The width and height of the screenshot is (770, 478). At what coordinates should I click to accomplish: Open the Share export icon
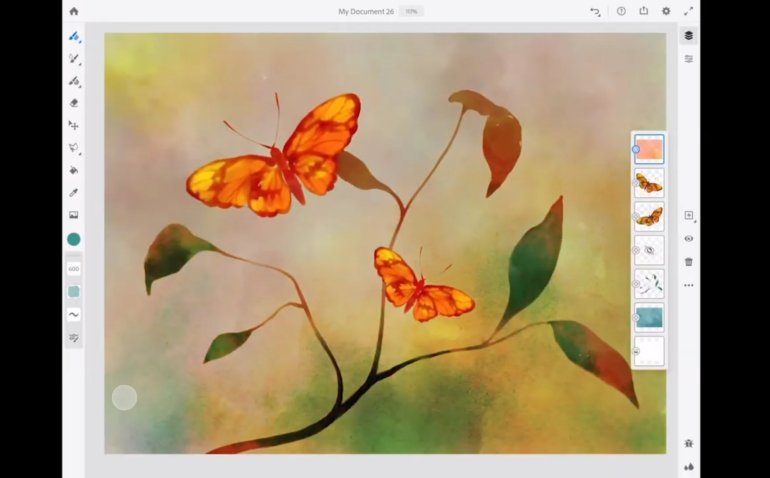pos(643,11)
